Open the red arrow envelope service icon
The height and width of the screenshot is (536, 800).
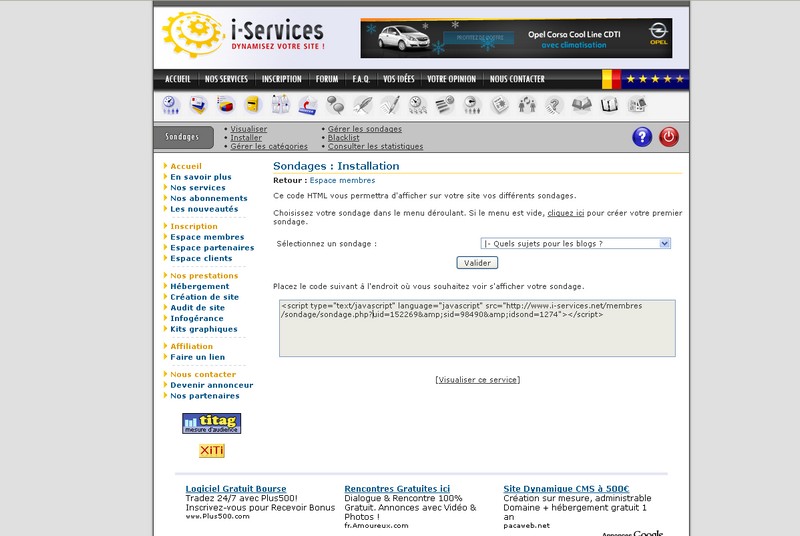308,105
